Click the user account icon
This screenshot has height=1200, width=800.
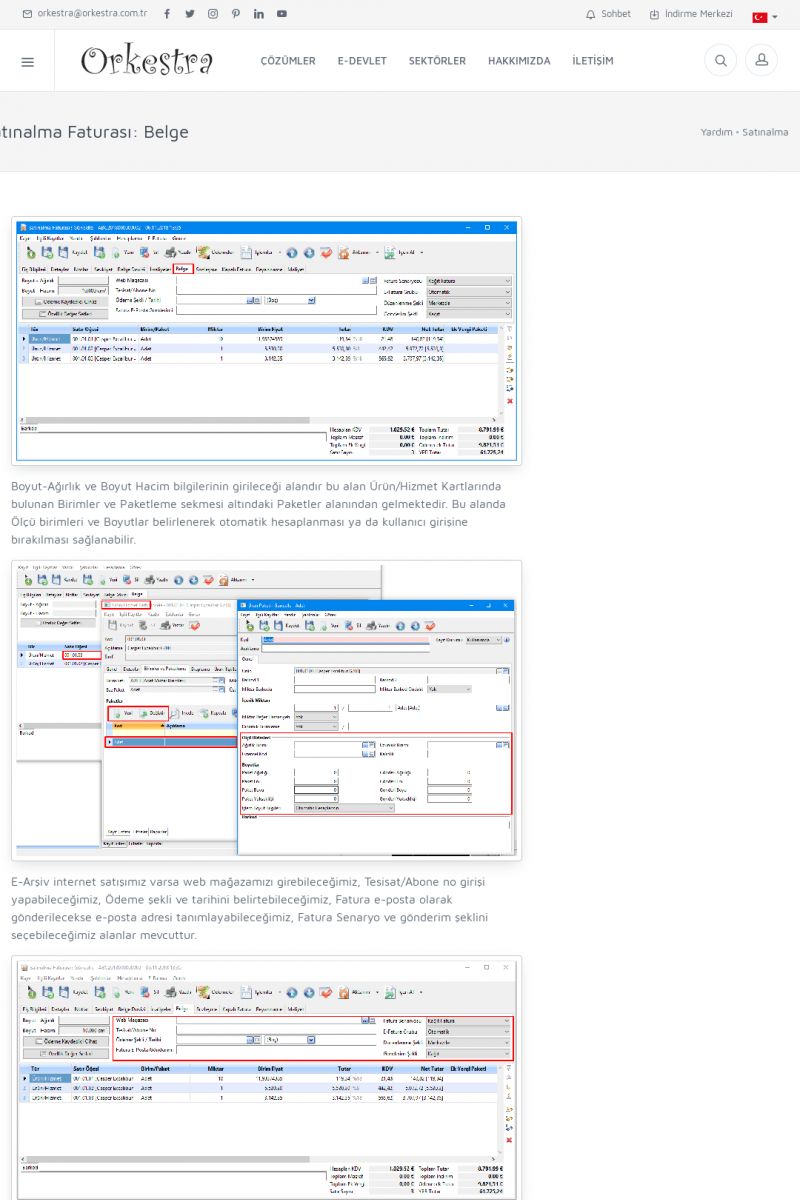[x=761, y=61]
